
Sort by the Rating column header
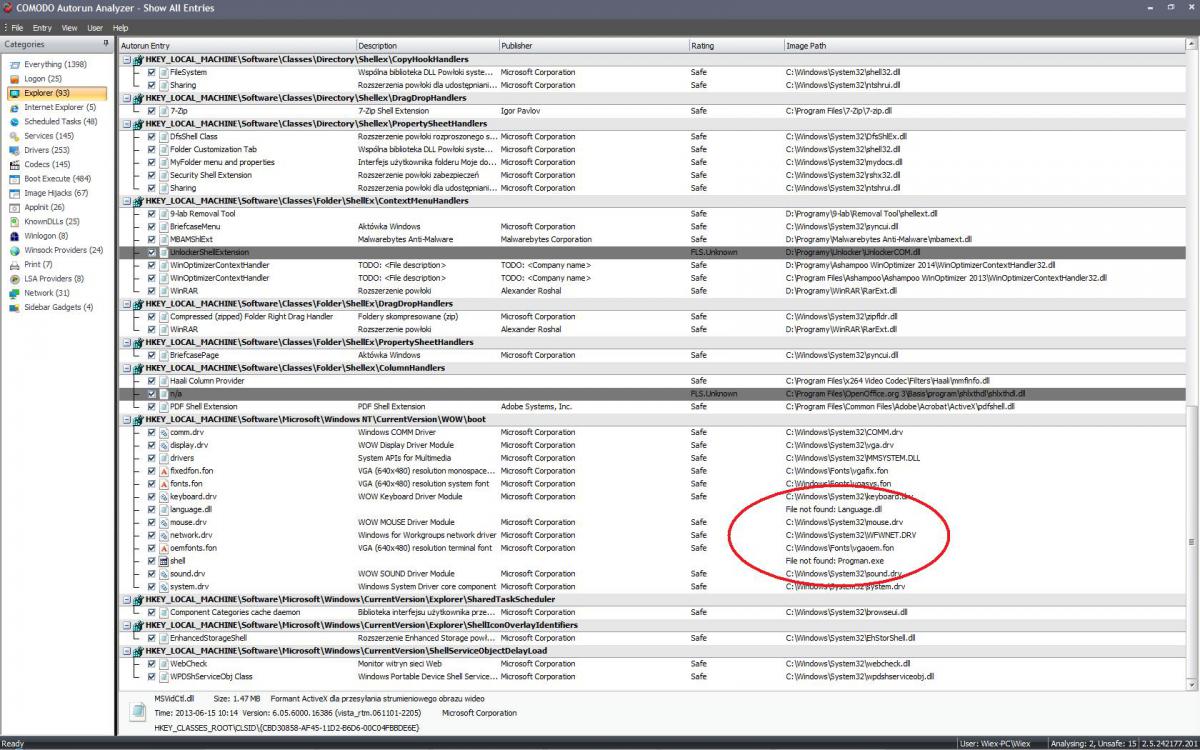click(x=735, y=46)
